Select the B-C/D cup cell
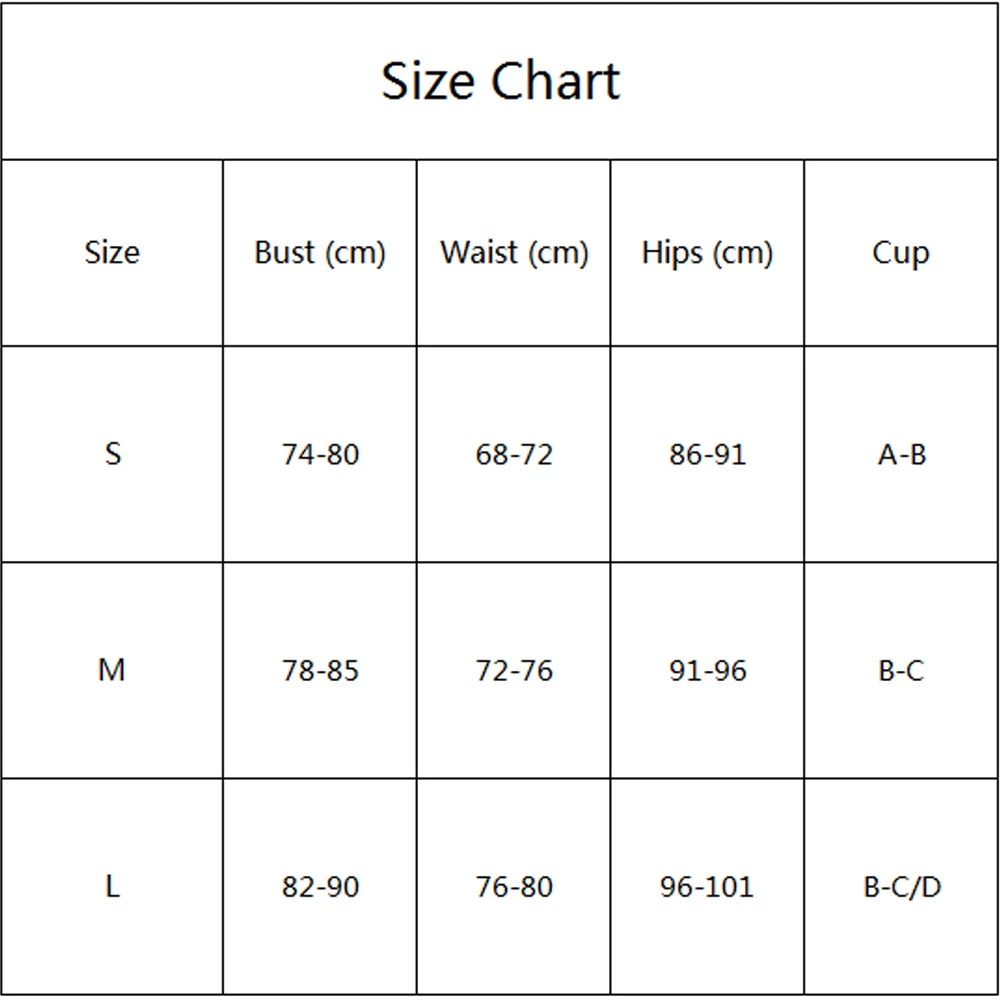1000x1000 pixels. tap(902, 887)
